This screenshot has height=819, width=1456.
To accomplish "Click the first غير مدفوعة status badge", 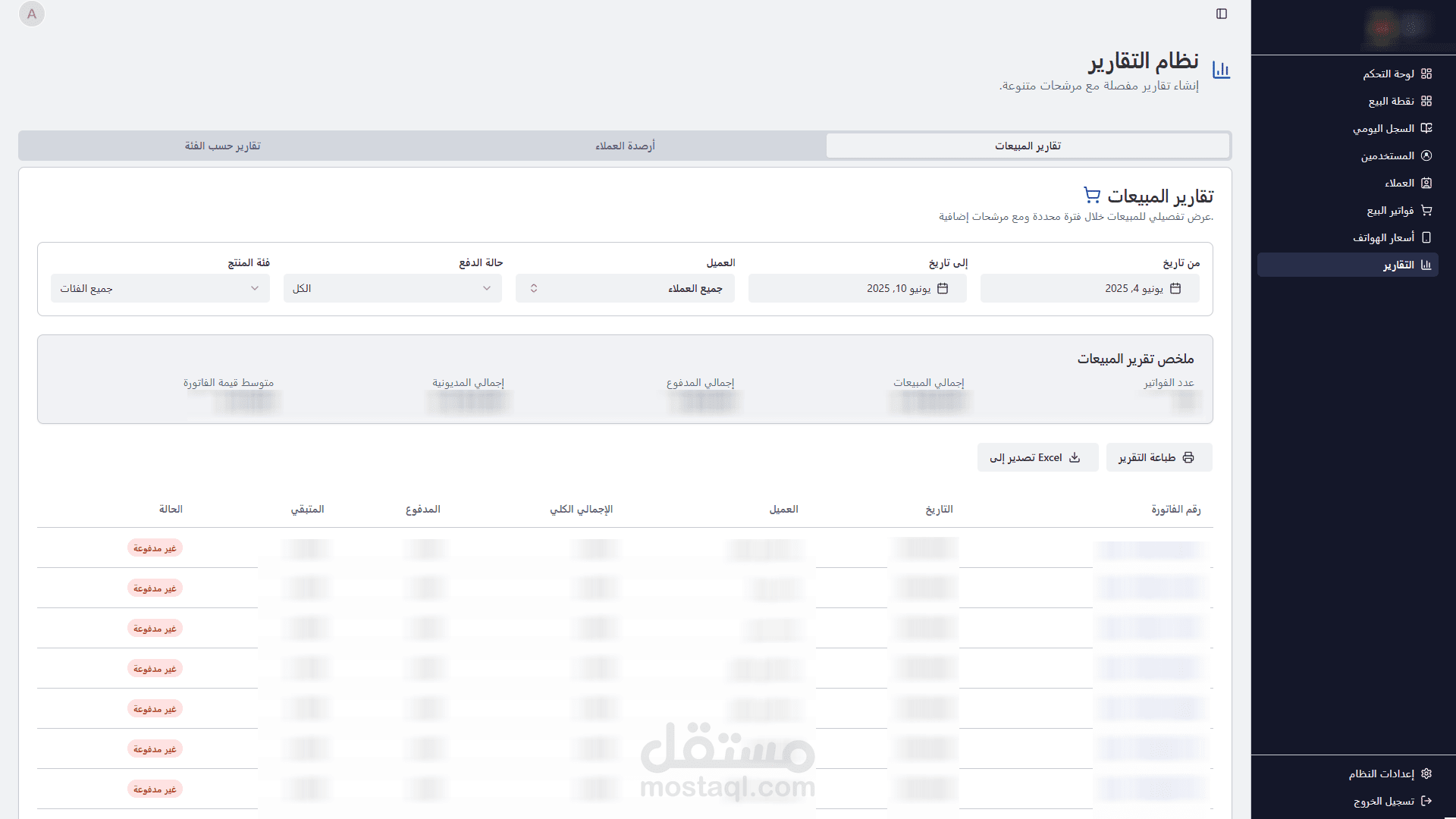I will pyautogui.click(x=155, y=548).
